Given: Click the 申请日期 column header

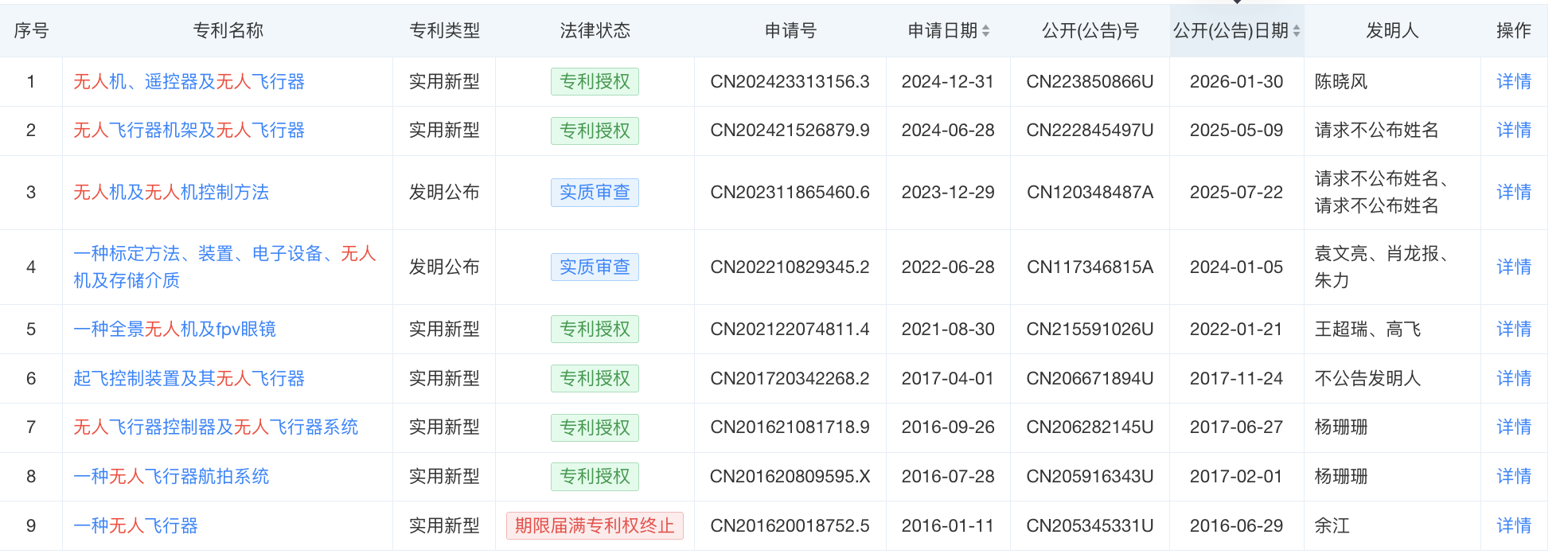Looking at the screenshot, I should (x=942, y=31).
